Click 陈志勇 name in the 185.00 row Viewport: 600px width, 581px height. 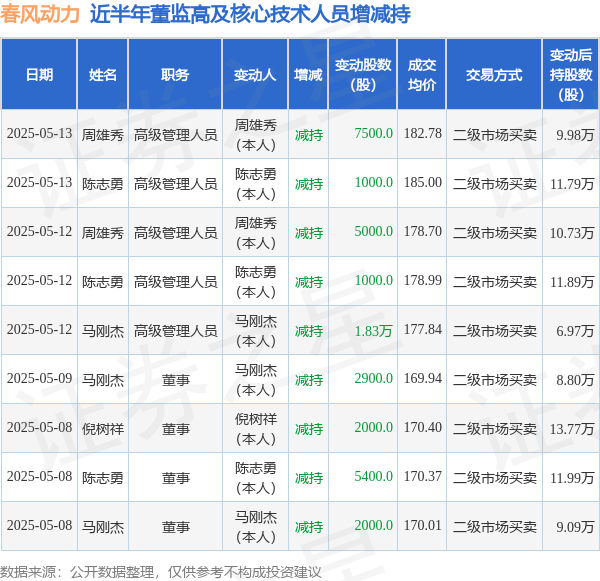click(103, 184)
